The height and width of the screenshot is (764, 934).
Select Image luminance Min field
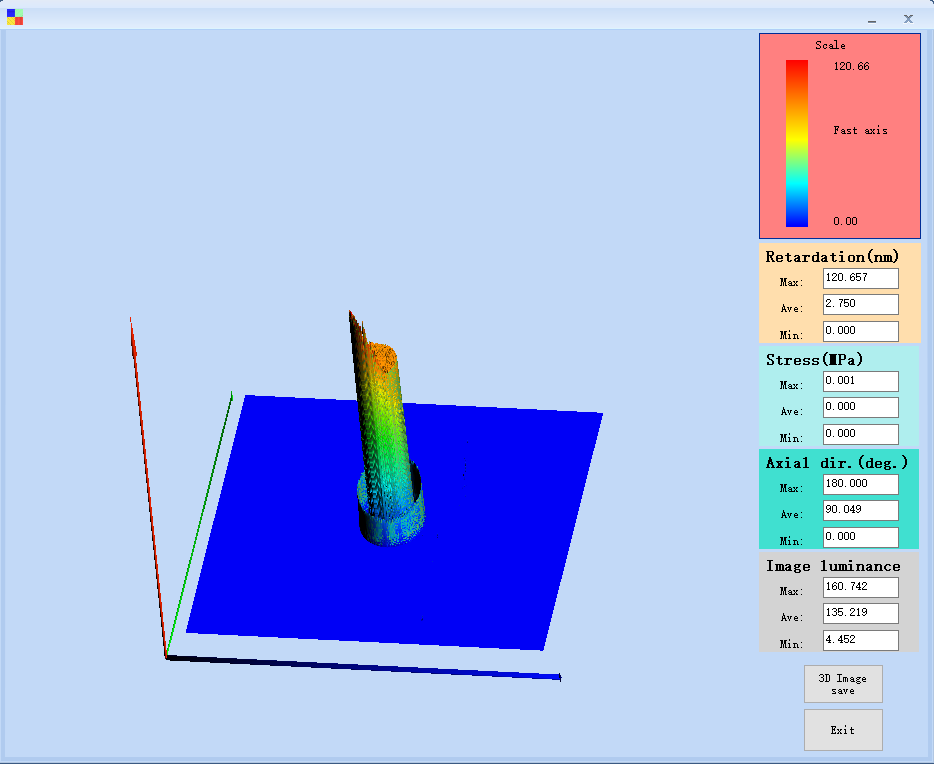[x=860, y=640]
